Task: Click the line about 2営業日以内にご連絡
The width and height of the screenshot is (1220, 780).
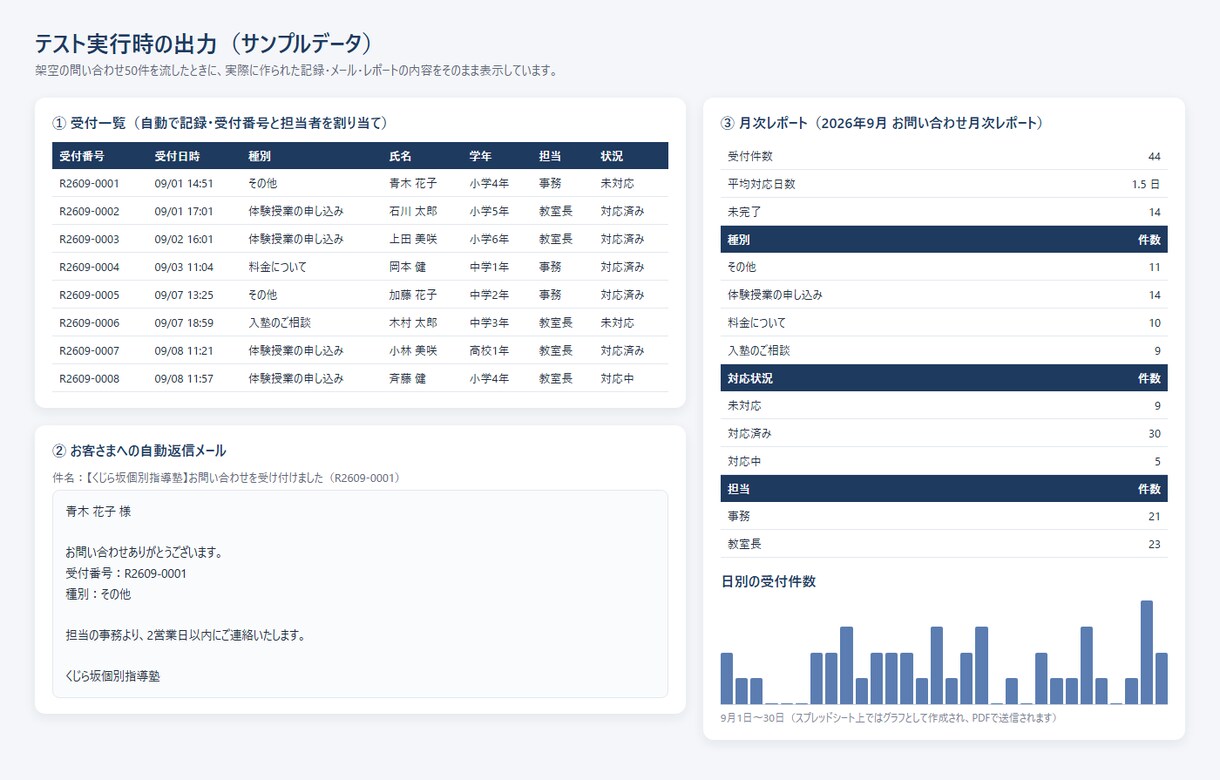Action: [x=185, y=635]
